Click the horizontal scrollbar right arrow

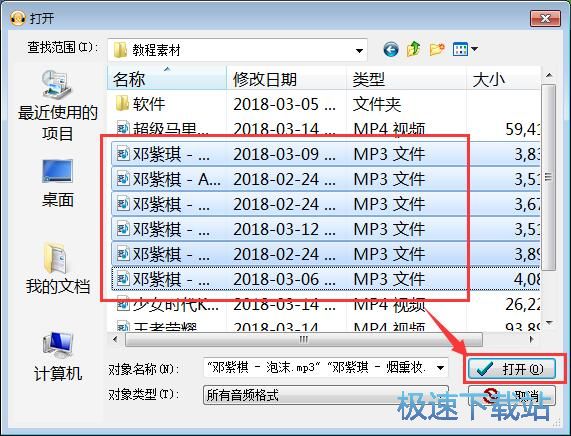coord(532,339)
